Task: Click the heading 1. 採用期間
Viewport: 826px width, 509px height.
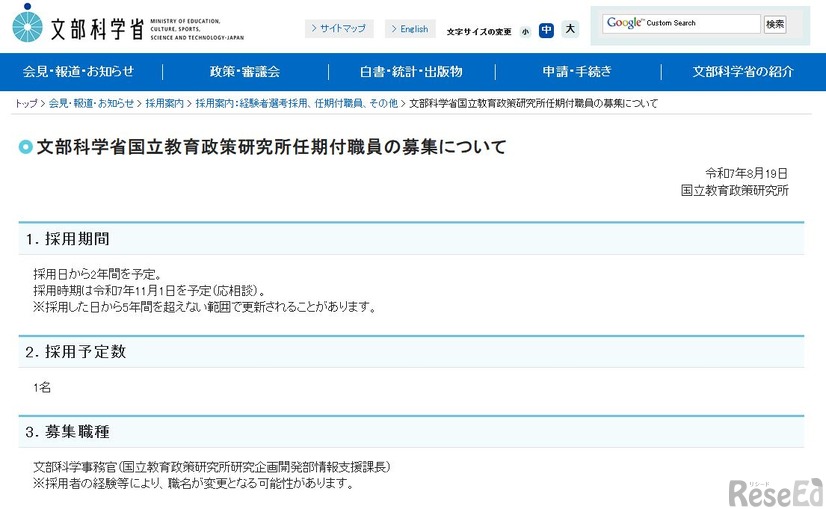Action: coord(67,239)
